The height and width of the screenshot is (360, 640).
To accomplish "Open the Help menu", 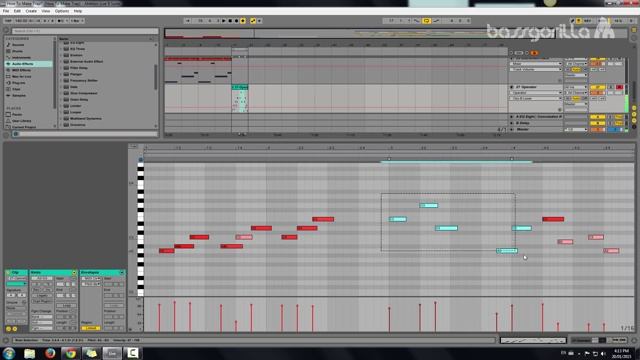I will point(78,11).
